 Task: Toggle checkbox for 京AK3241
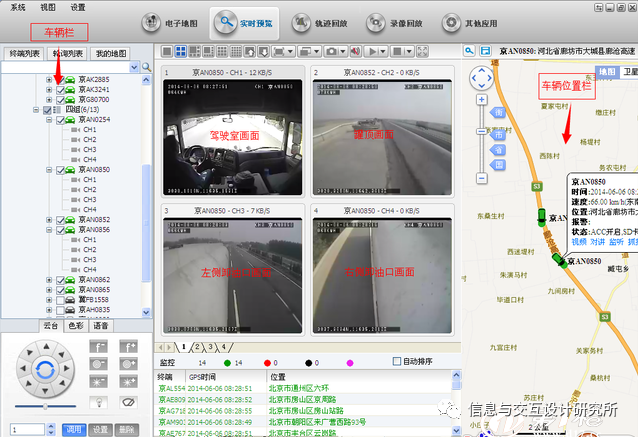coord(60,90)
